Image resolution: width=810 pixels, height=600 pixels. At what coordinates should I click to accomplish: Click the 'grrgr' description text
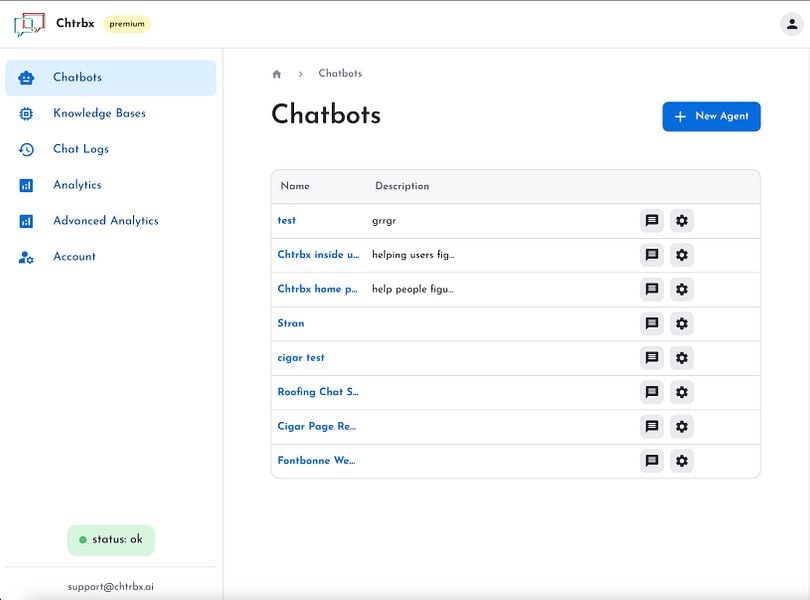click(384, 221)
